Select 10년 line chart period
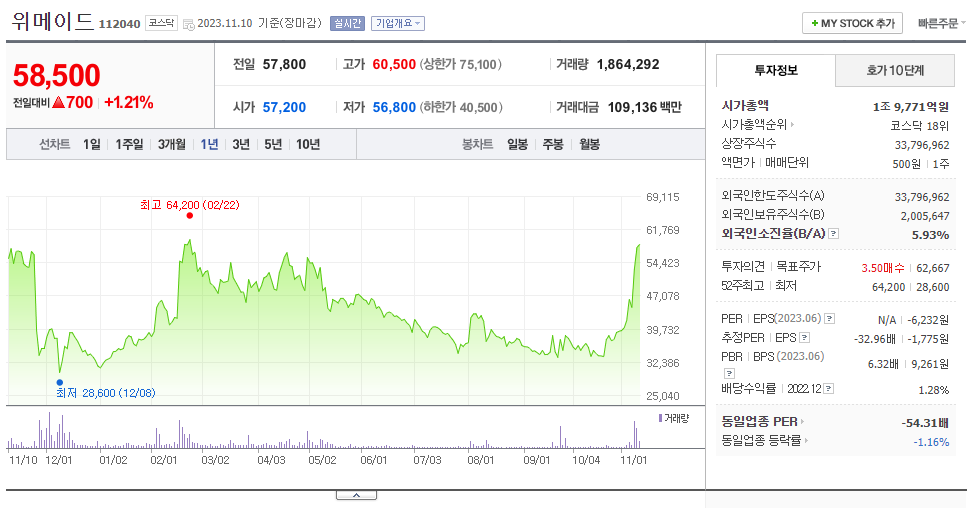The width and height of the screenshot is (975, 508). [x=308, y=144]
